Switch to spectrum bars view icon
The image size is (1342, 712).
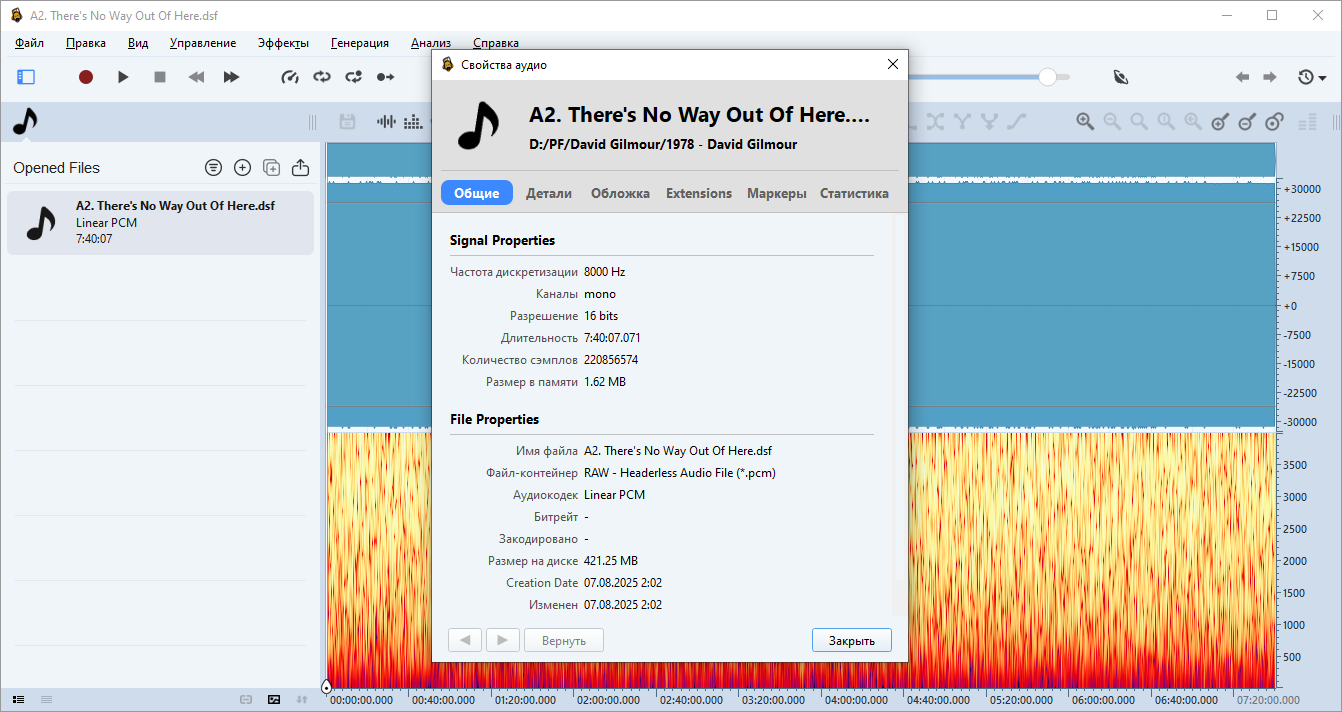point(412,122)
